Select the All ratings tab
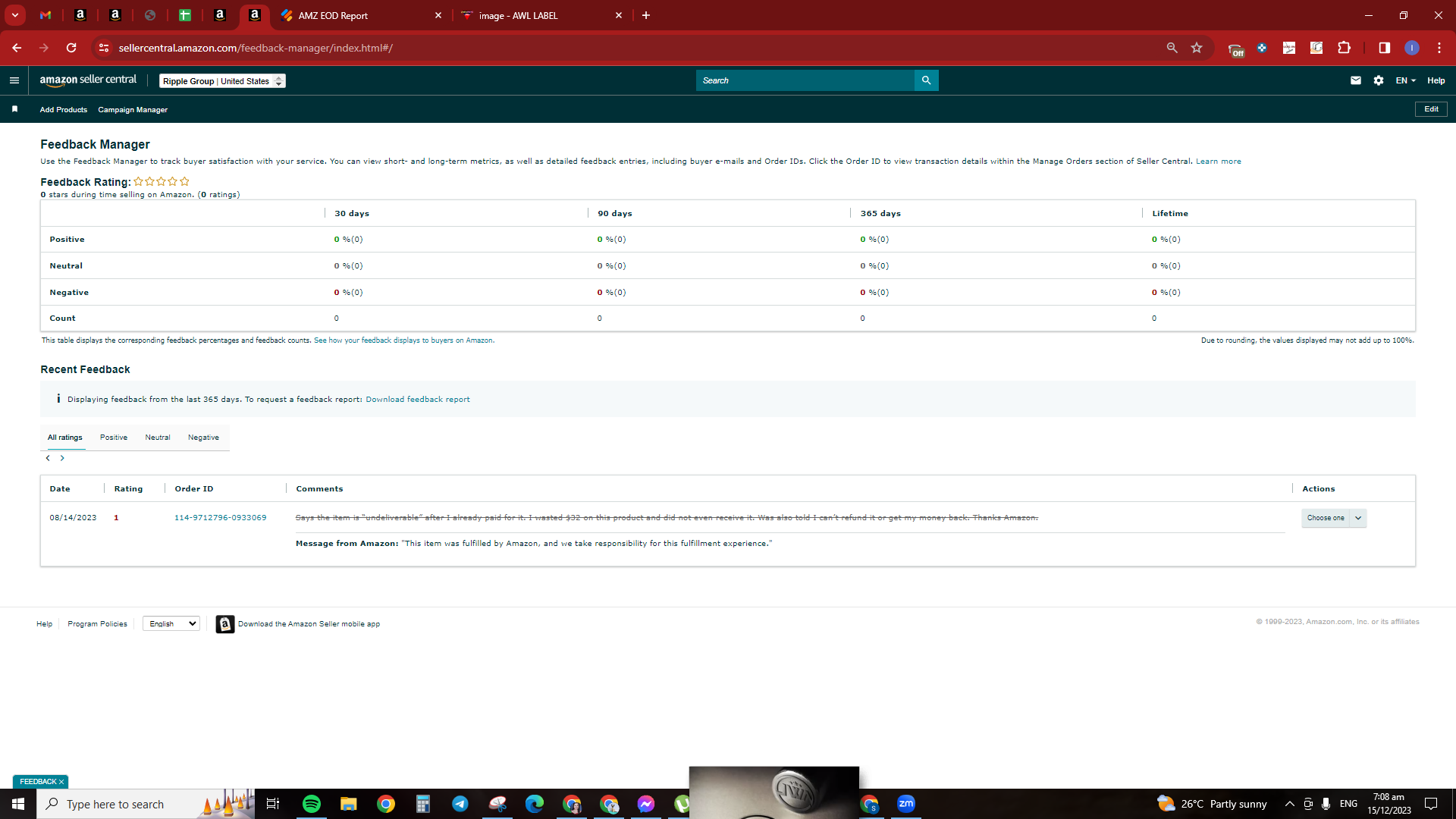The image size is (1456, 819). point(65,438)
